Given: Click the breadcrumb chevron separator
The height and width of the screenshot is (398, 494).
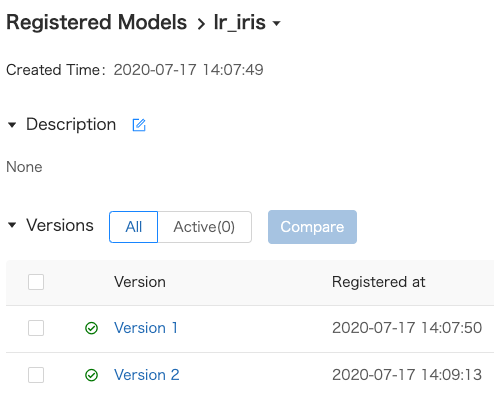Looking at the screenshot, I should click(201, 24).
